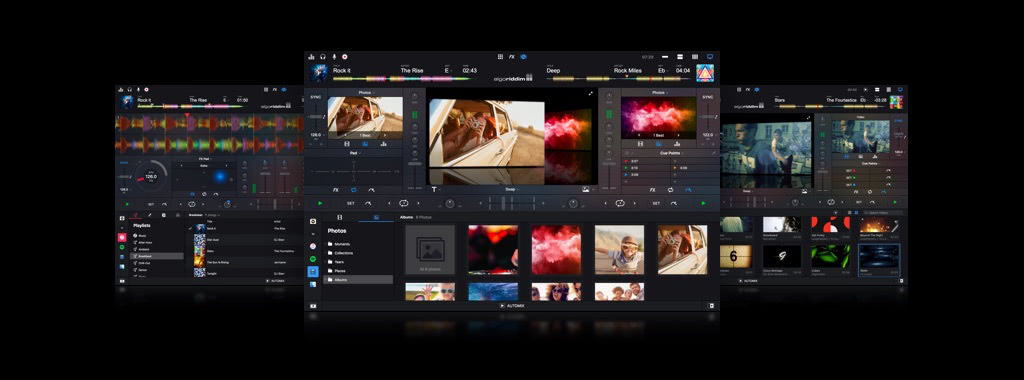Open the left deck Photos source dropdown
The height and width of the screenshot is (380, 1024).
pos(365,93)
